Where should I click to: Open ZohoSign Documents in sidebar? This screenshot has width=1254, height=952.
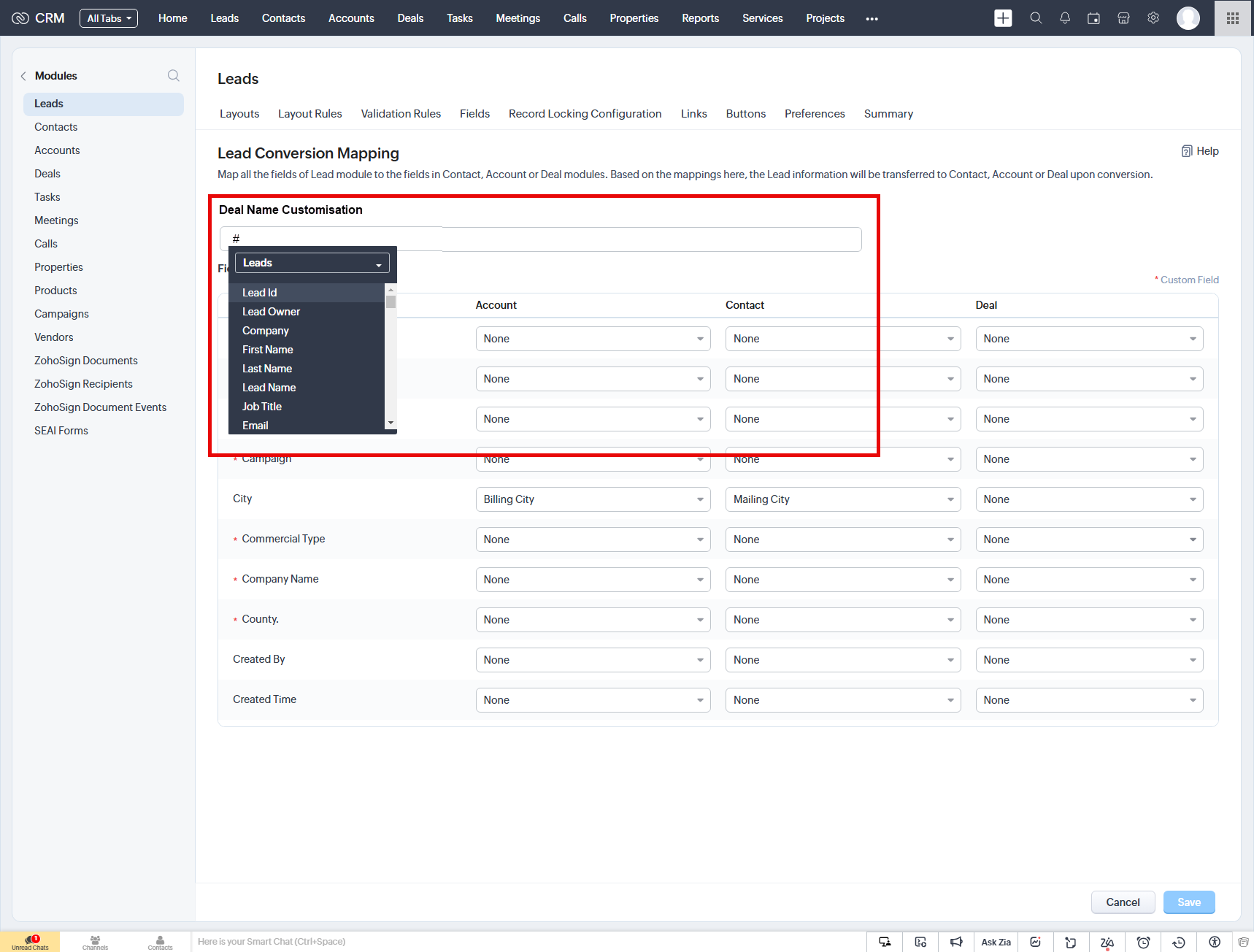(x=86, y=361)
